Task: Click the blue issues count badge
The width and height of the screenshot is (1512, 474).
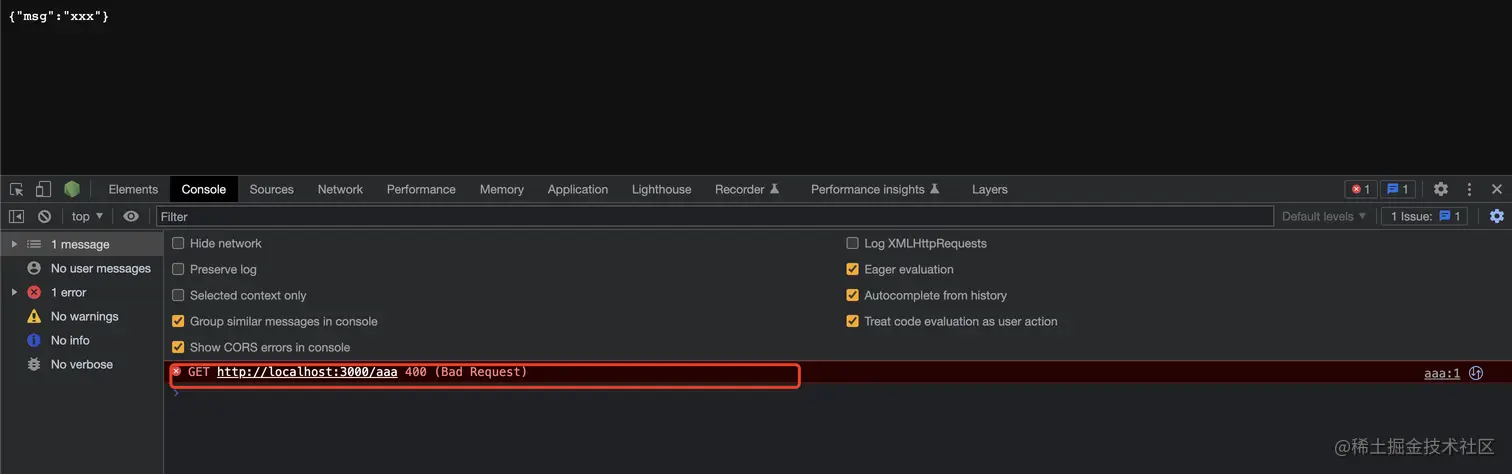Action: coord(1398,189)
